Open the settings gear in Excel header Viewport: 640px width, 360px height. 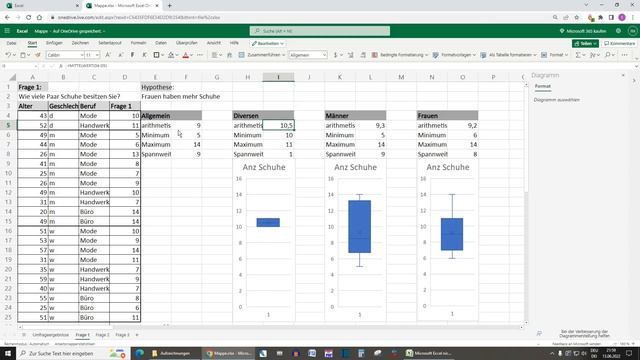(x=618, y=31)
